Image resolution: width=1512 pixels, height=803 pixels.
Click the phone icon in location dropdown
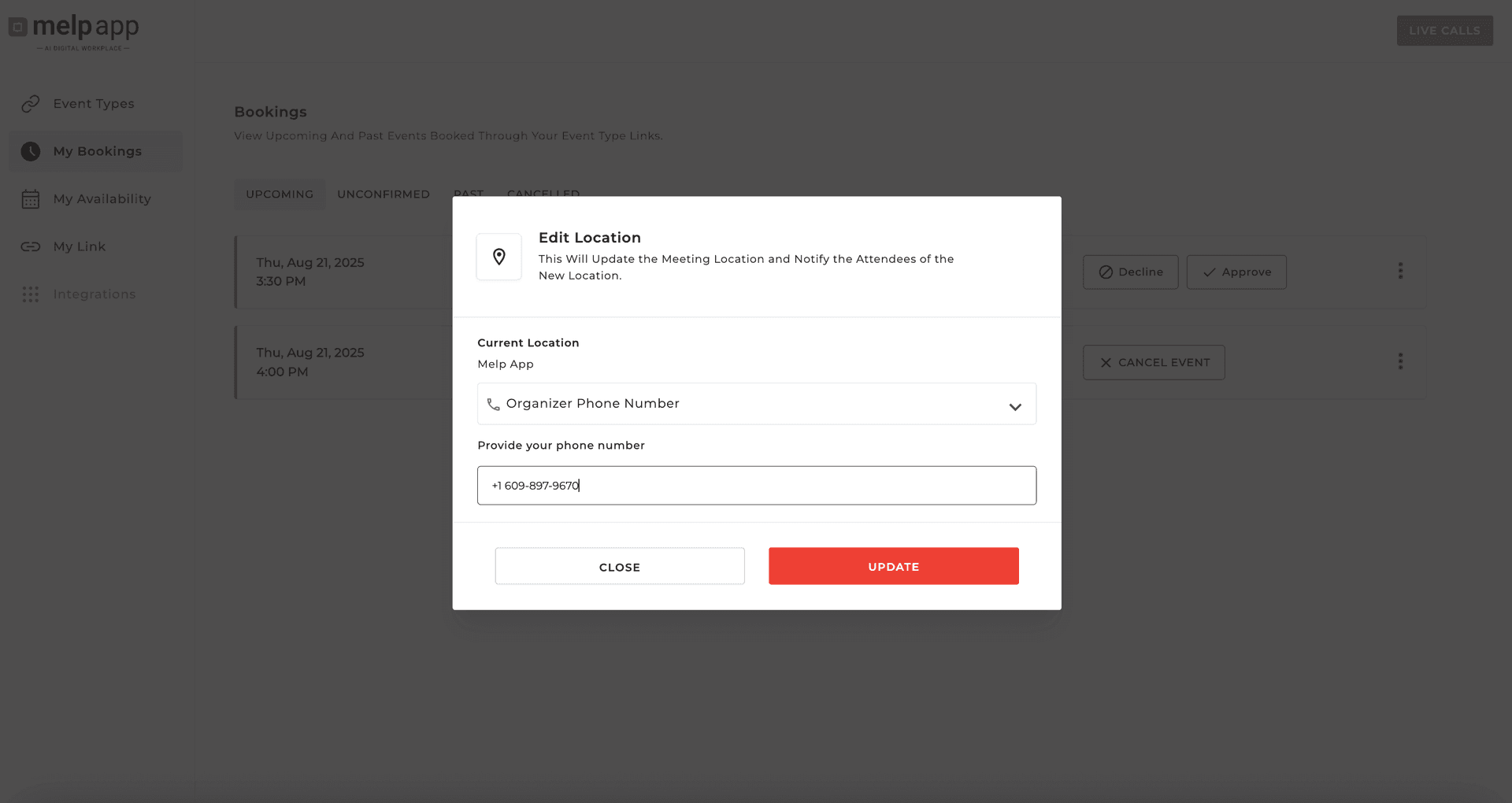(493, 405)
